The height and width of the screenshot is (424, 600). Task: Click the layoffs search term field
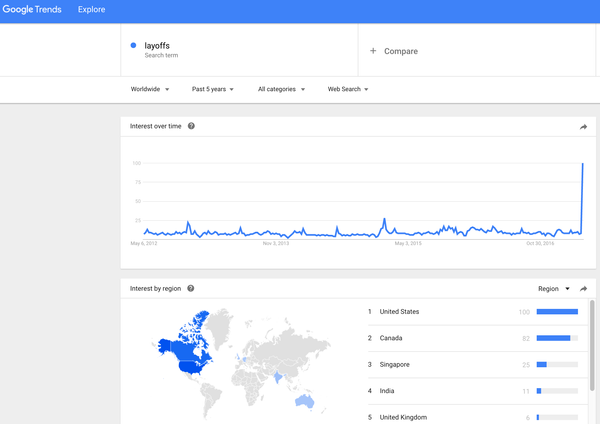(x=239, y=50)
